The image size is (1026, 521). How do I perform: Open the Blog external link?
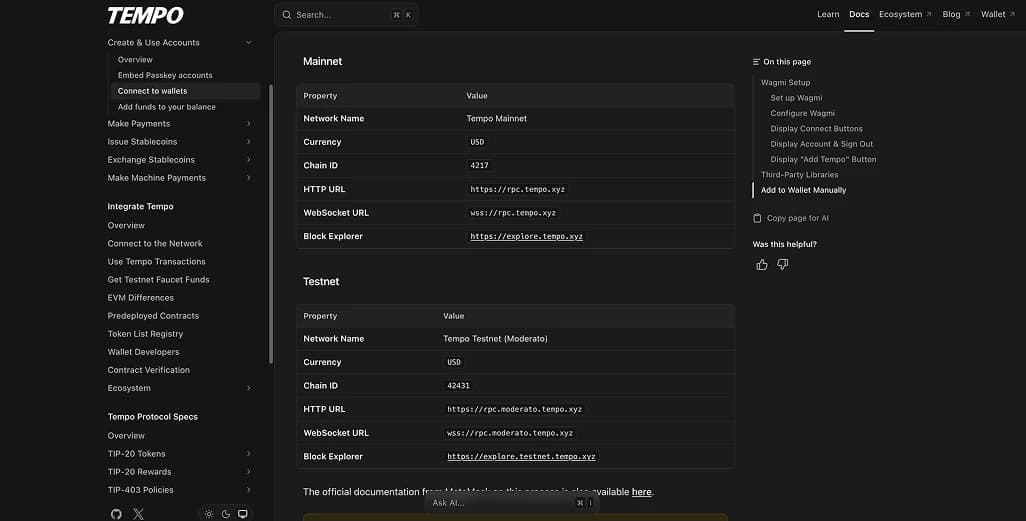tap(956, 14)
